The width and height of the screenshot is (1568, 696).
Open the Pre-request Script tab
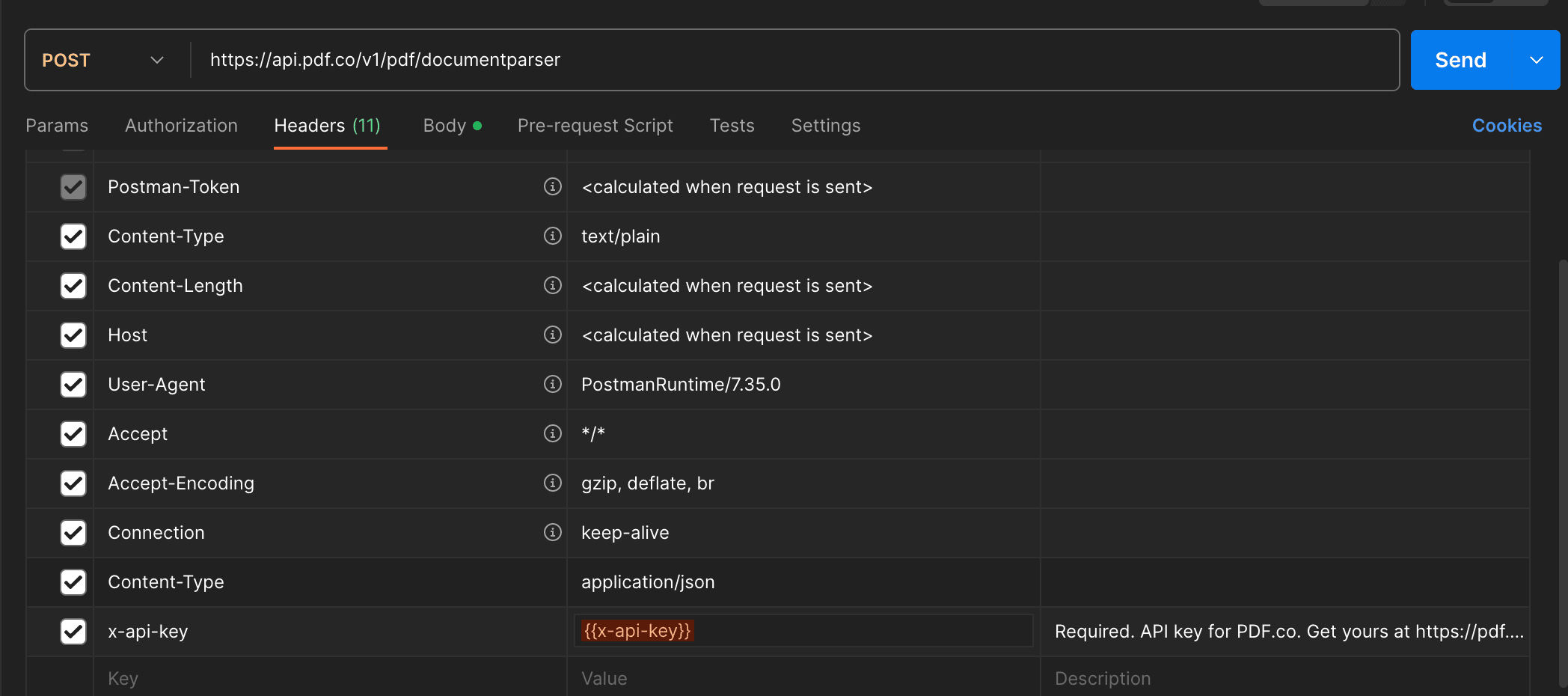pyautogui.click(x=595, y=126)
